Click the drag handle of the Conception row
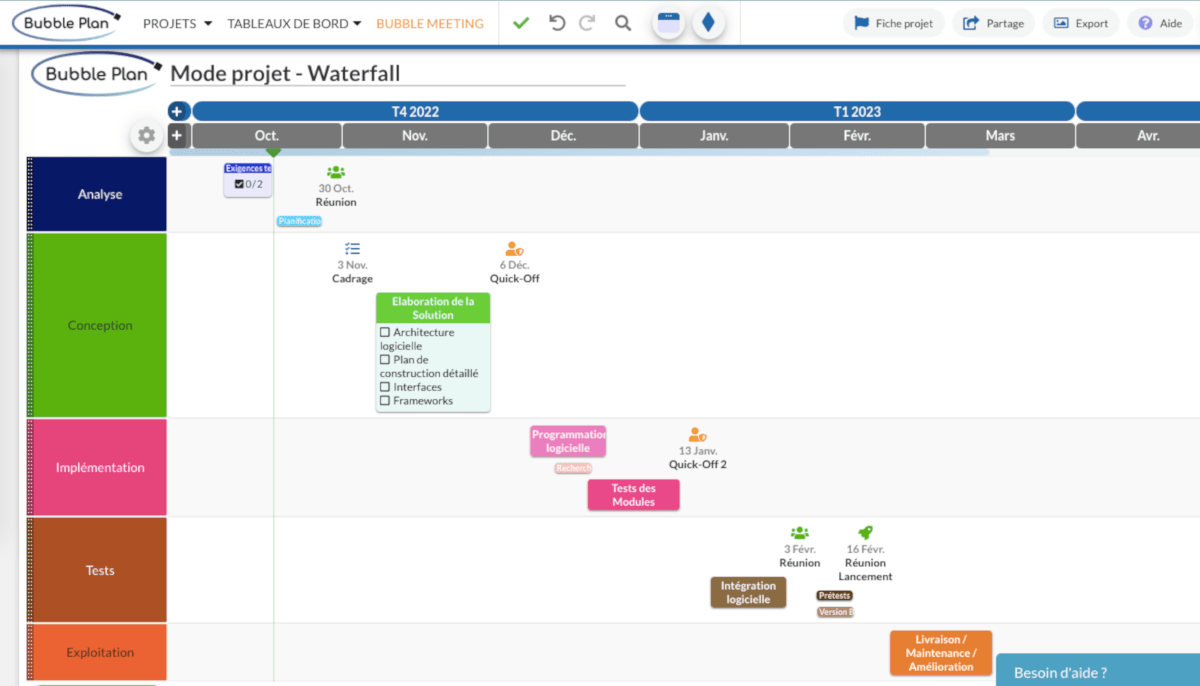This screenshot has width=1200, height=686. pos(30,325)
